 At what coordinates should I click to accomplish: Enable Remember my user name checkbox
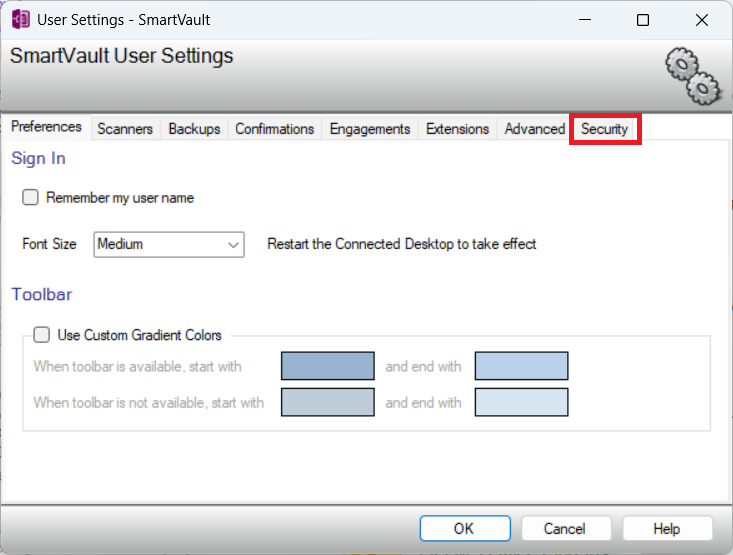[x=30, y=197]
